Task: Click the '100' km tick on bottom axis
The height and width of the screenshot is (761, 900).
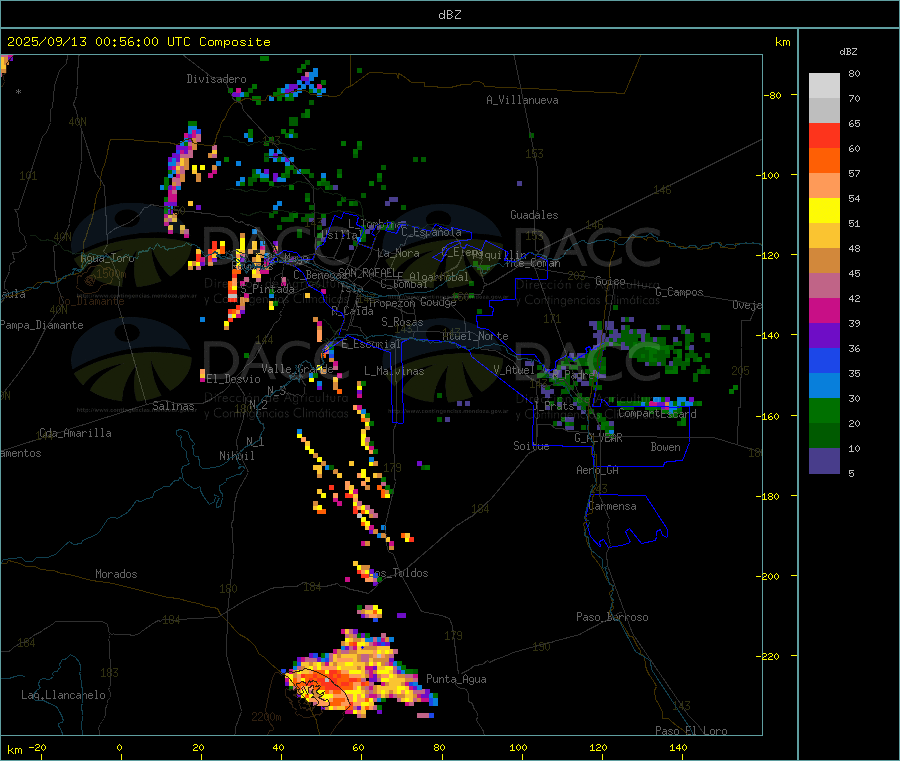Action: 518,747
